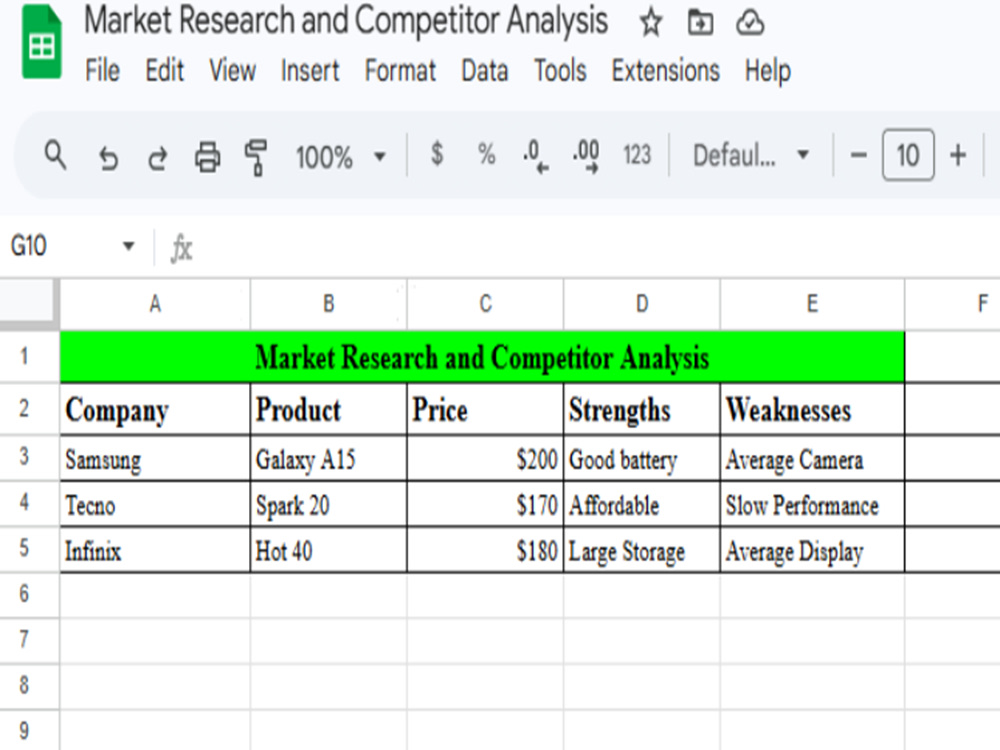Decrease font size with minus button

click(858, 155)
